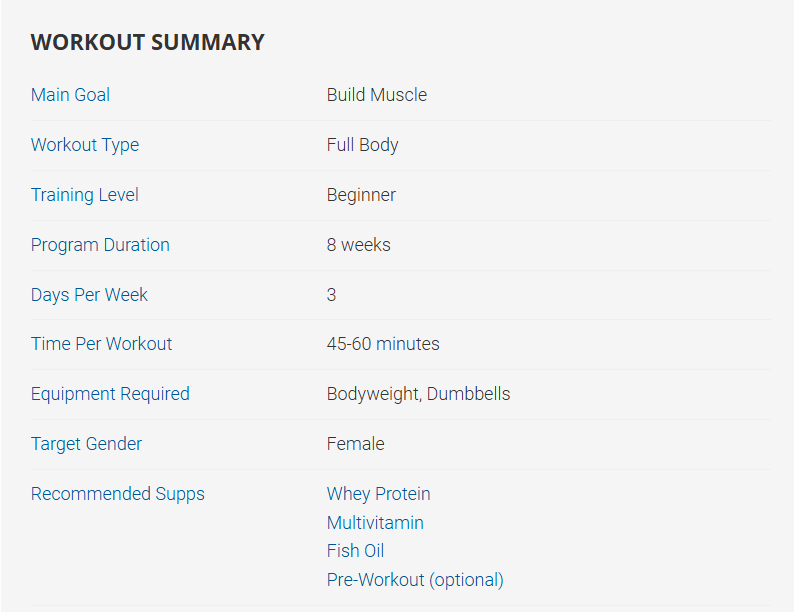Select the Full Body value text
This screenshot has height=612, width=794.
[x=362, y=145]
